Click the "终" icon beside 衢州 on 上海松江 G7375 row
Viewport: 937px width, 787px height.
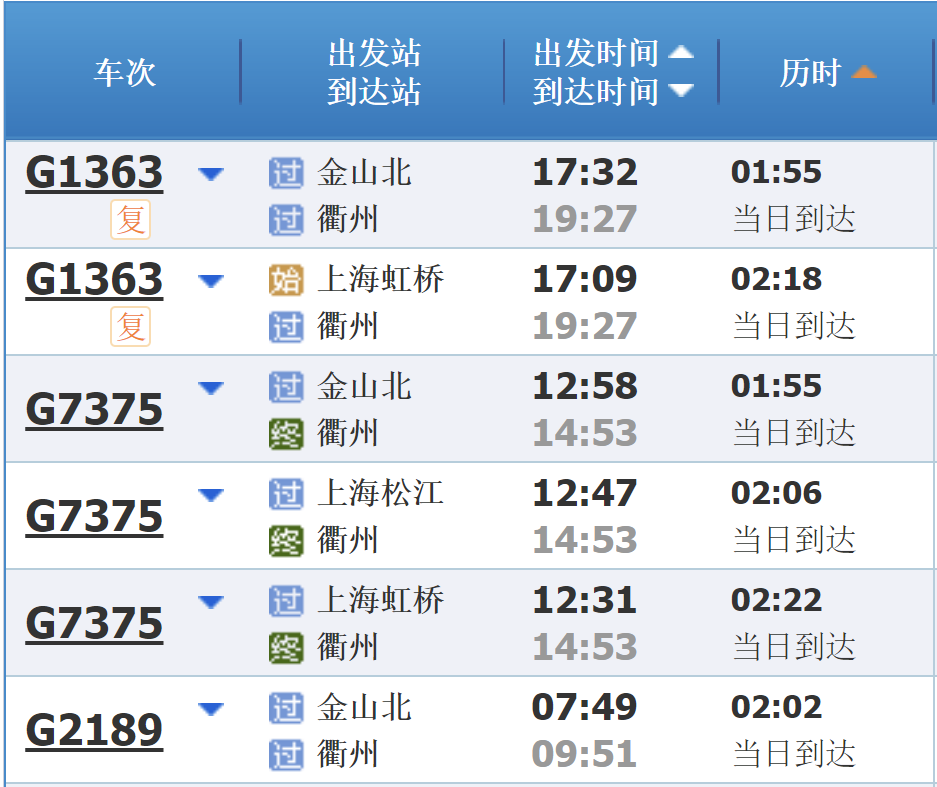click(285, 540)
